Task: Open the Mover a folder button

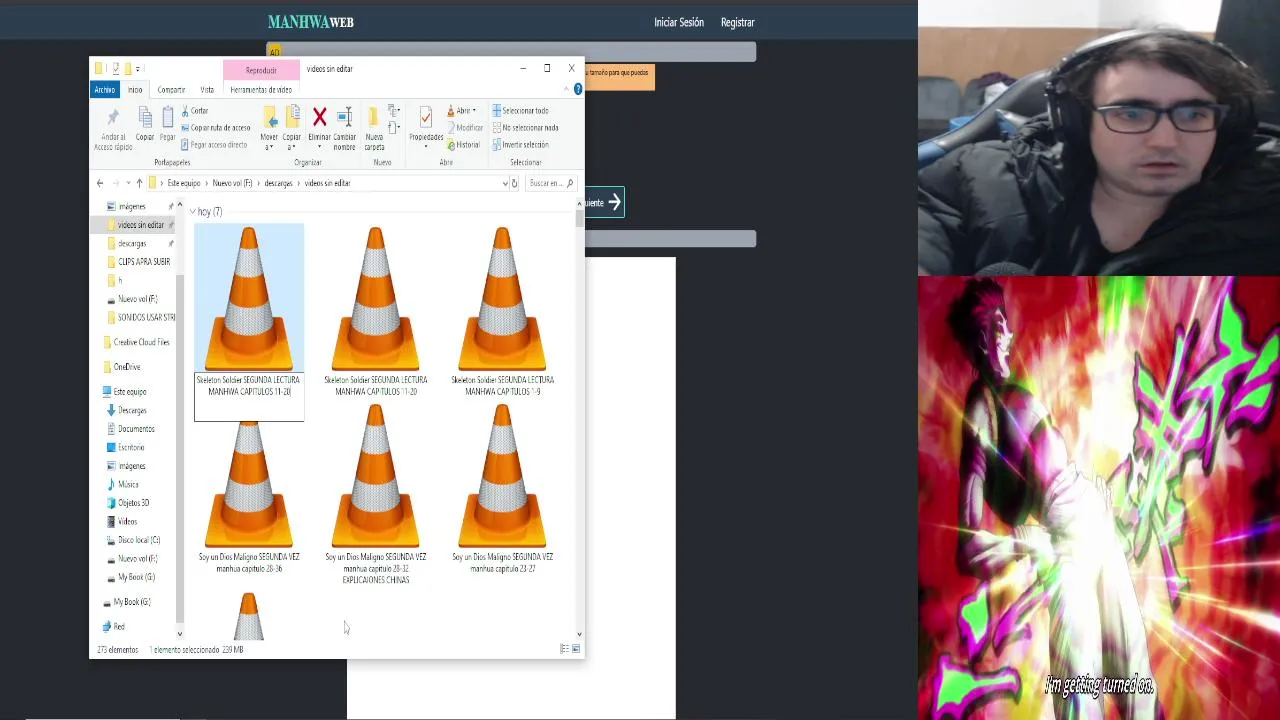Action: (x=269, y=128)
